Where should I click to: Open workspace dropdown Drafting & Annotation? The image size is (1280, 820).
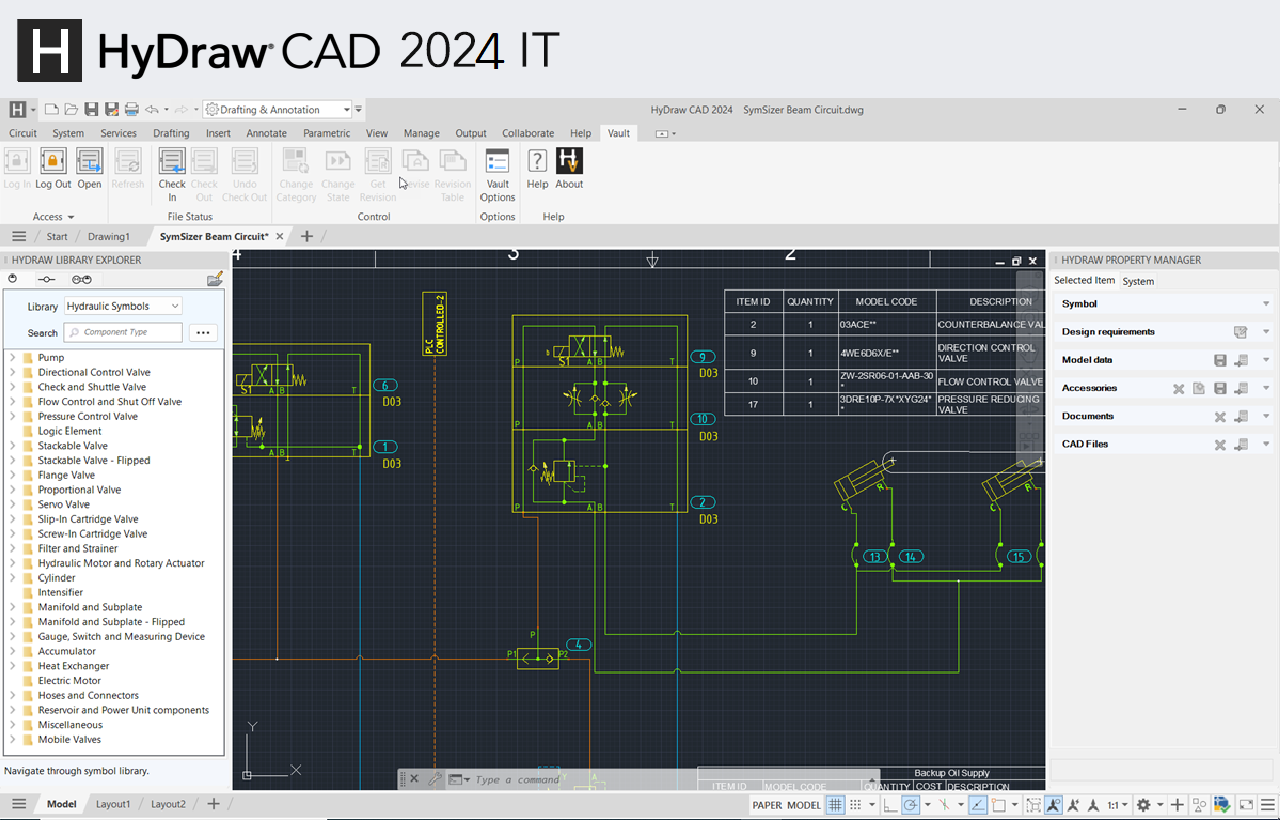click(x=278, y=109)
